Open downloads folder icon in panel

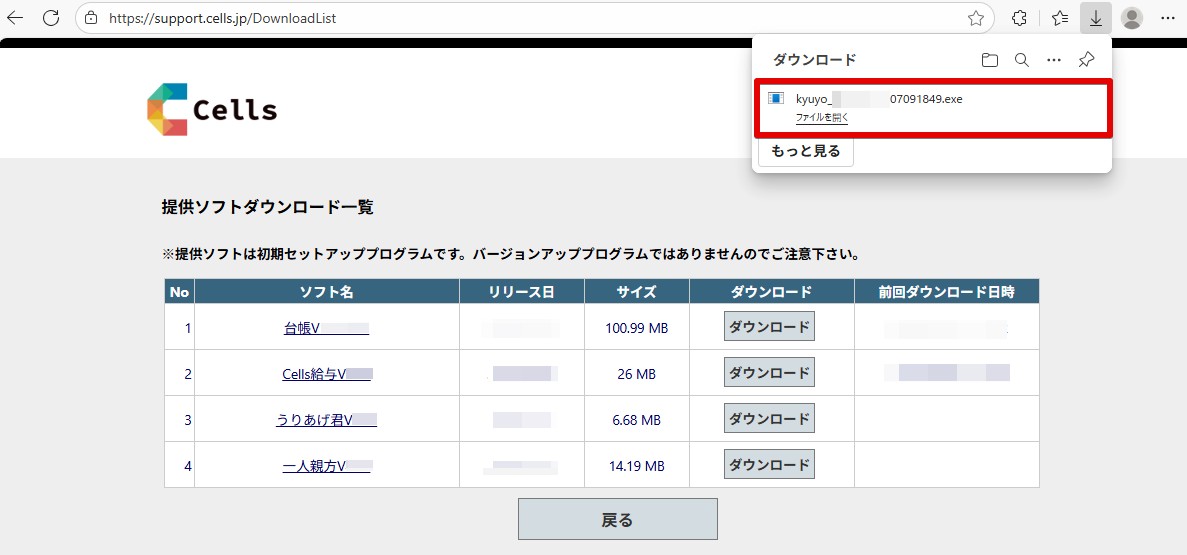click(x=989, y=60)
